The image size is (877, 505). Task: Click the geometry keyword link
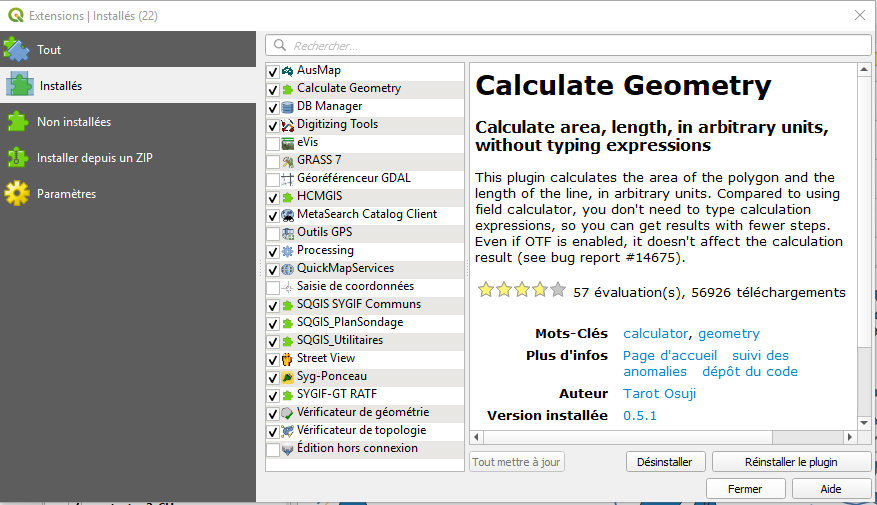[729, 334]
